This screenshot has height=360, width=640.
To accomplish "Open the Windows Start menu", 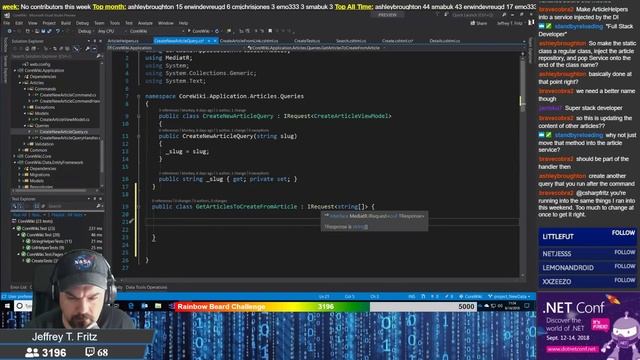I will [7, 306].
